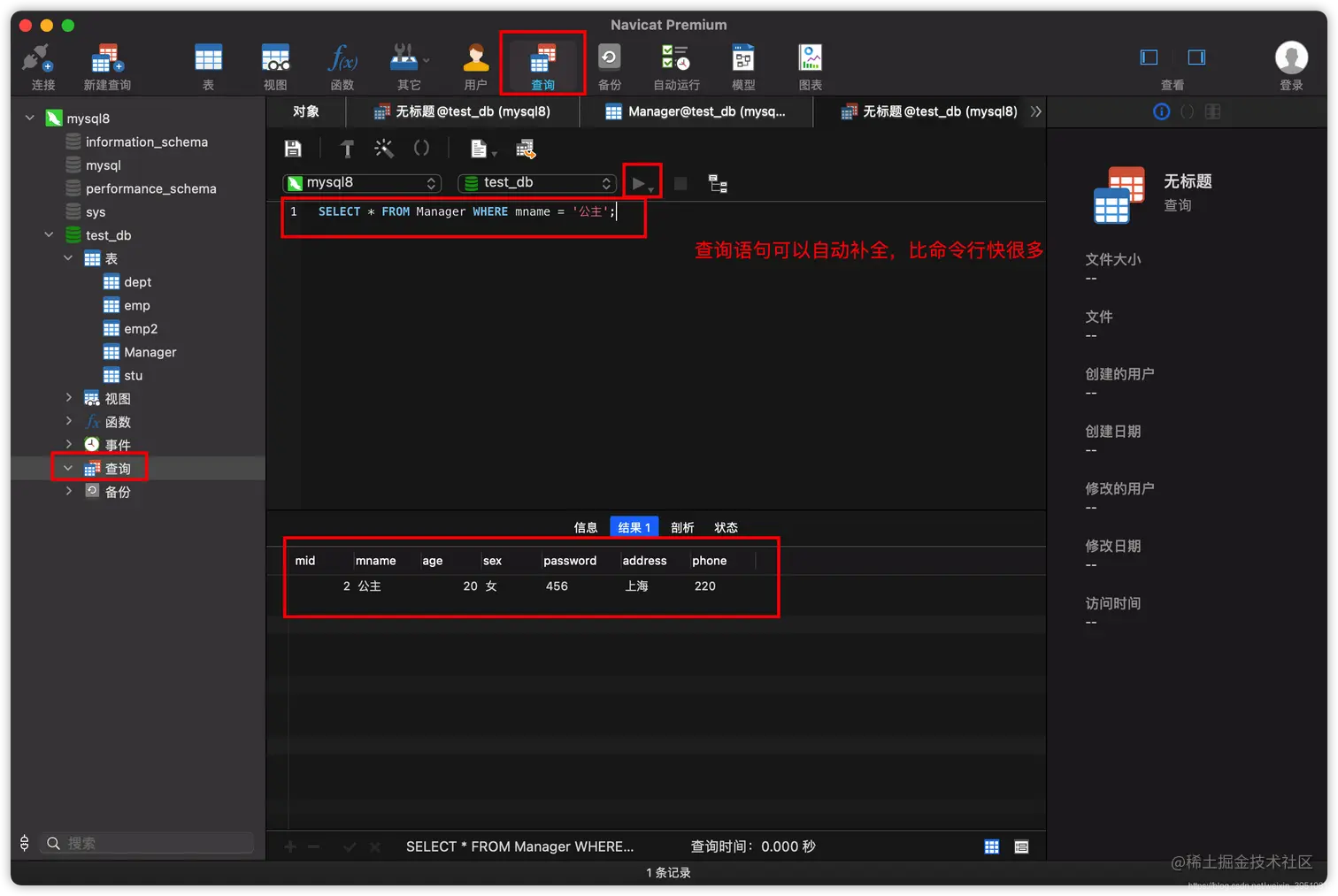Expand the 函数 functions node
Screen dimensions: 1338x896
68,421
